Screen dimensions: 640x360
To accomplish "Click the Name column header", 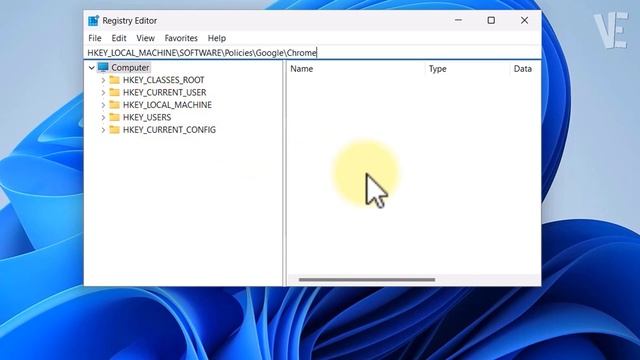I will click(x=356, y=69).
